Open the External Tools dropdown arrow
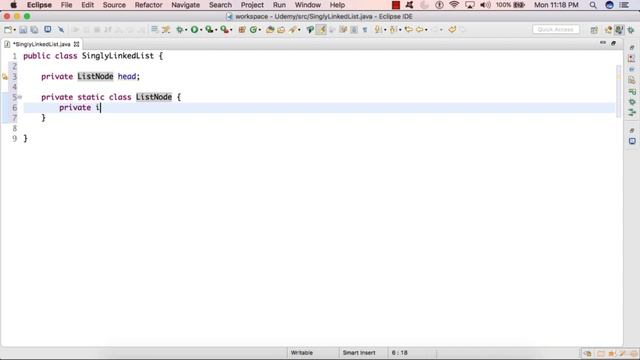This screenshot has height=360, width=640. pos(231,30)
